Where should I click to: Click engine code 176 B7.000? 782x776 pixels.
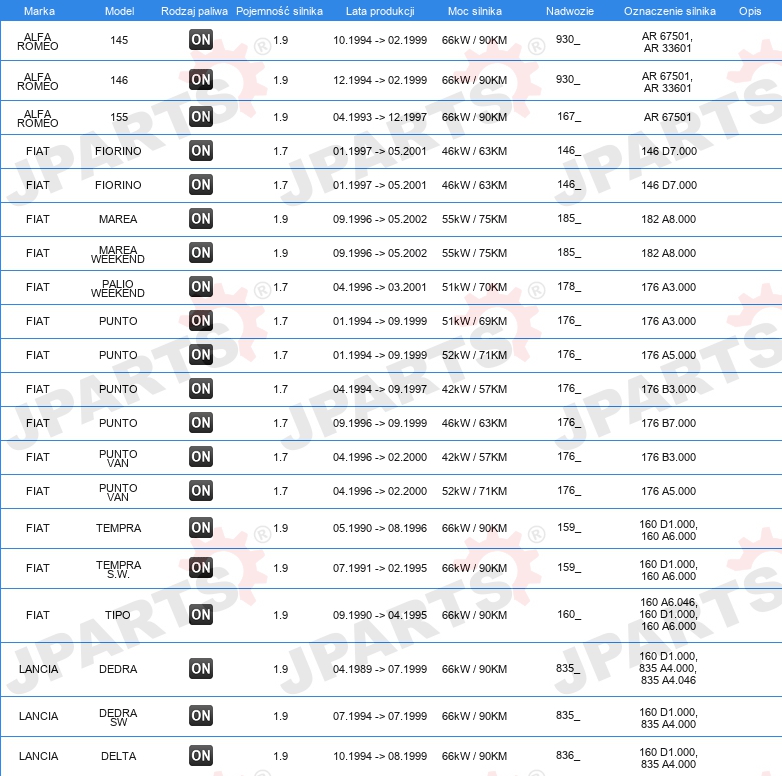(668, 423)
